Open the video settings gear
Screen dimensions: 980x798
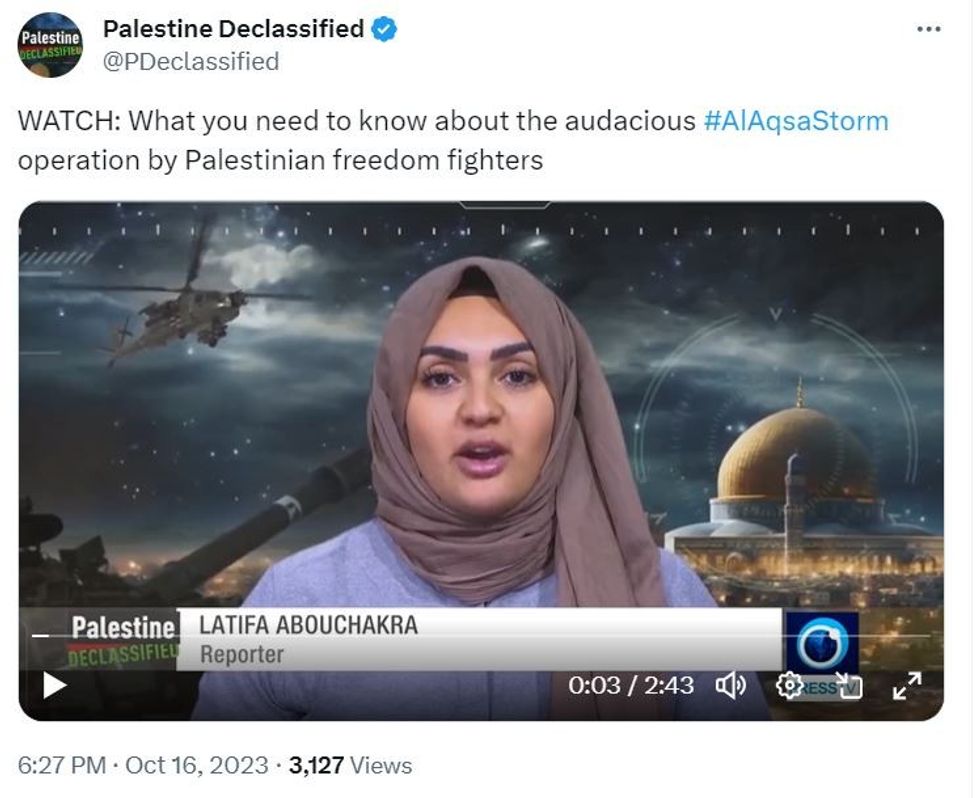point(789,686)
